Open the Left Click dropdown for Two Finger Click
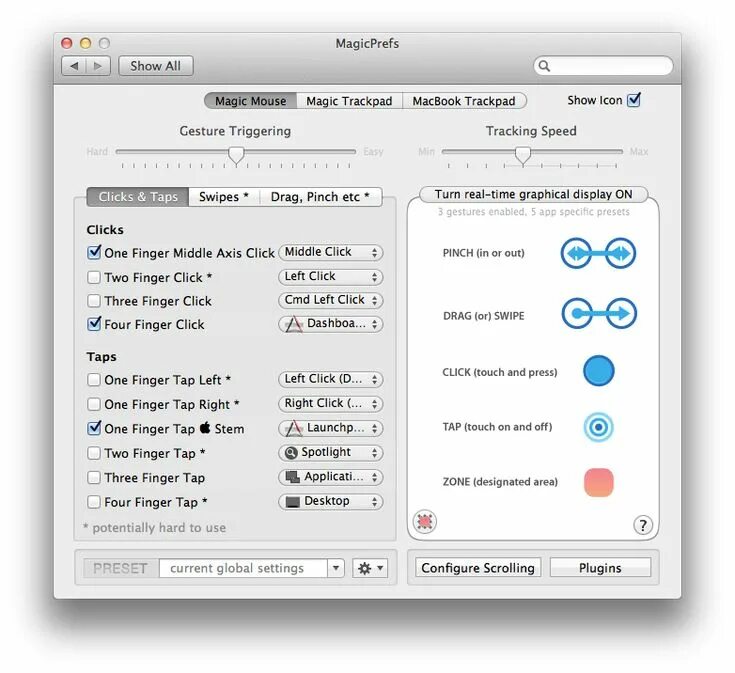This screenshot has width=735, height=673. point(330,277)
